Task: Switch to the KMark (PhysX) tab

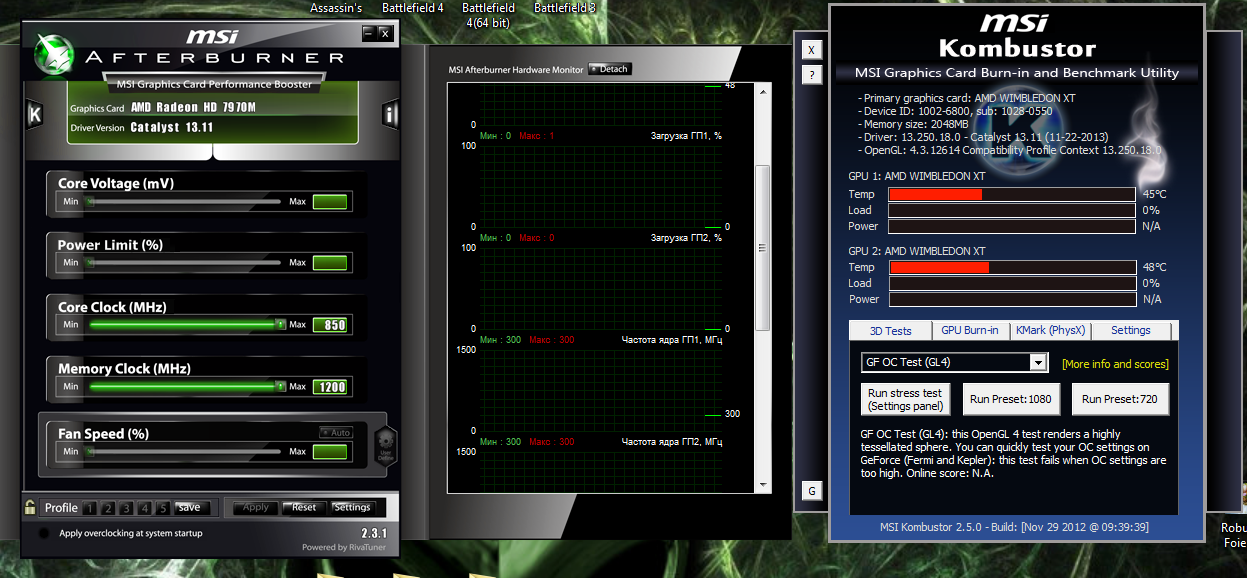Action: click(1050, 330)
